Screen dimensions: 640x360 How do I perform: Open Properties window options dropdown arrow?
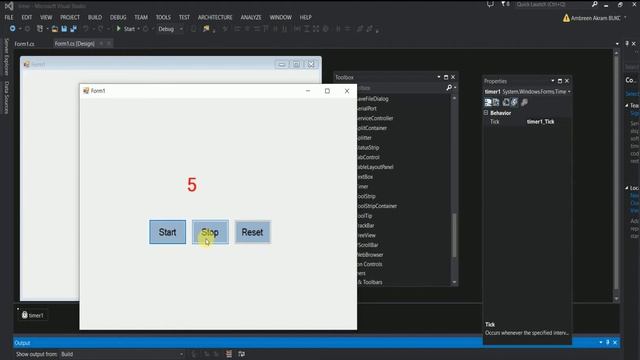point(553,81)
